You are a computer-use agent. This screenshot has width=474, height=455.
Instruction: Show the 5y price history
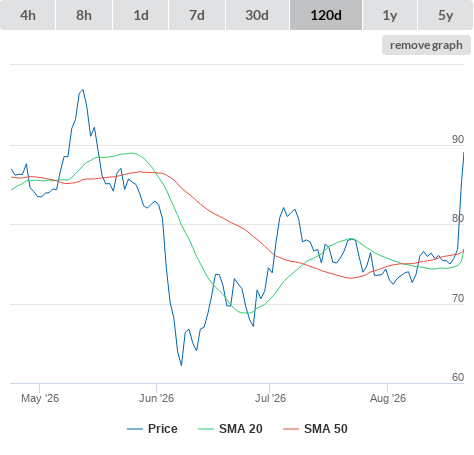445,15
